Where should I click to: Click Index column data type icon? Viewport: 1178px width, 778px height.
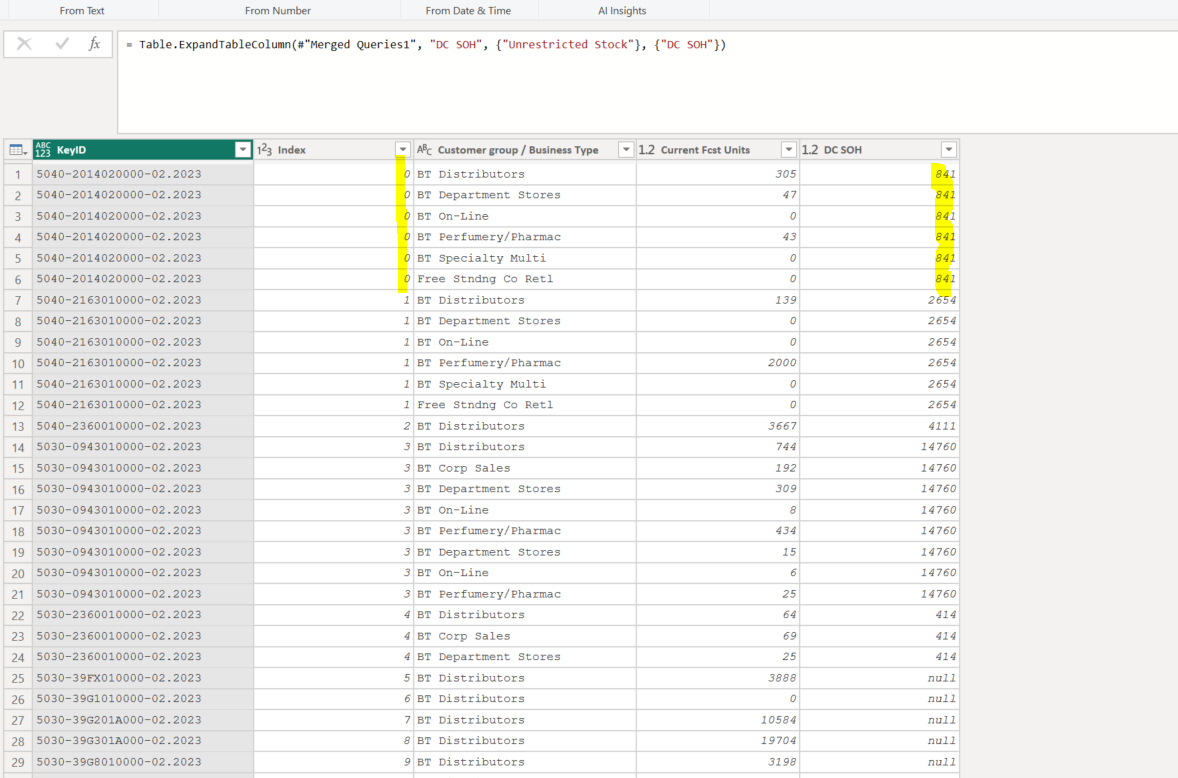[264, 150]
